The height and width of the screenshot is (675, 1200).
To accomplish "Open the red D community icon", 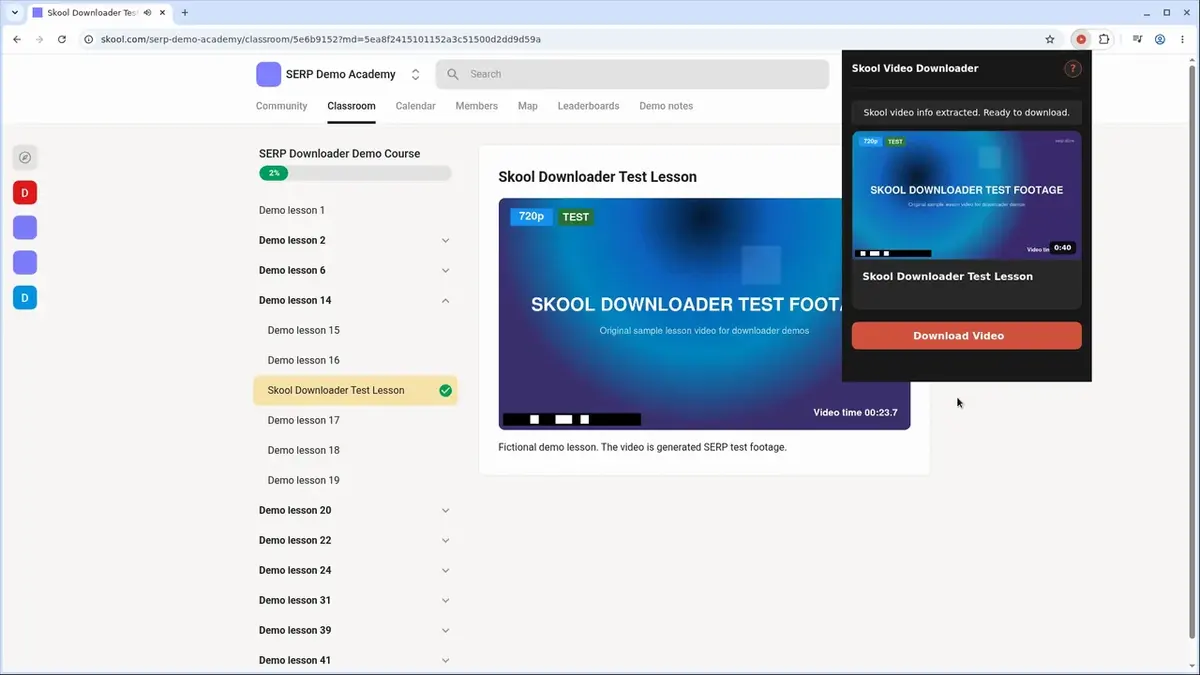I will click(25, 192).
